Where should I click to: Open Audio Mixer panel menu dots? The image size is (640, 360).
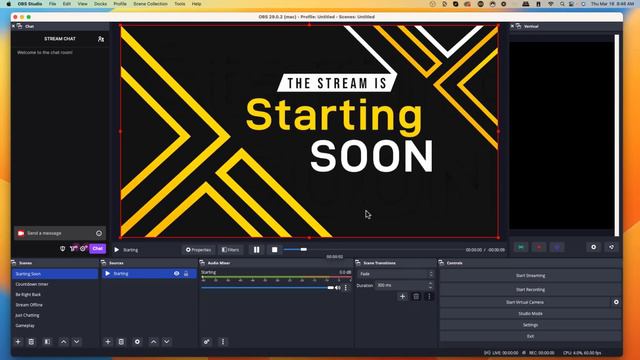(x=223, y=342)
